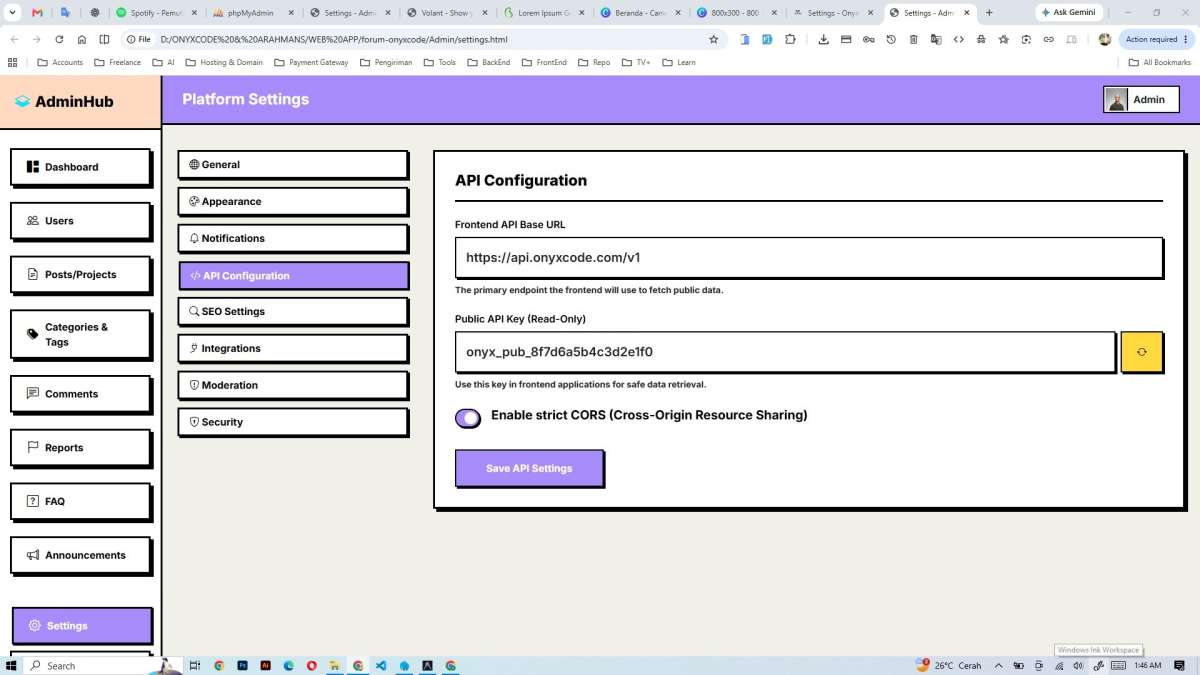Open Moderation settings

[x=293, y=385]
